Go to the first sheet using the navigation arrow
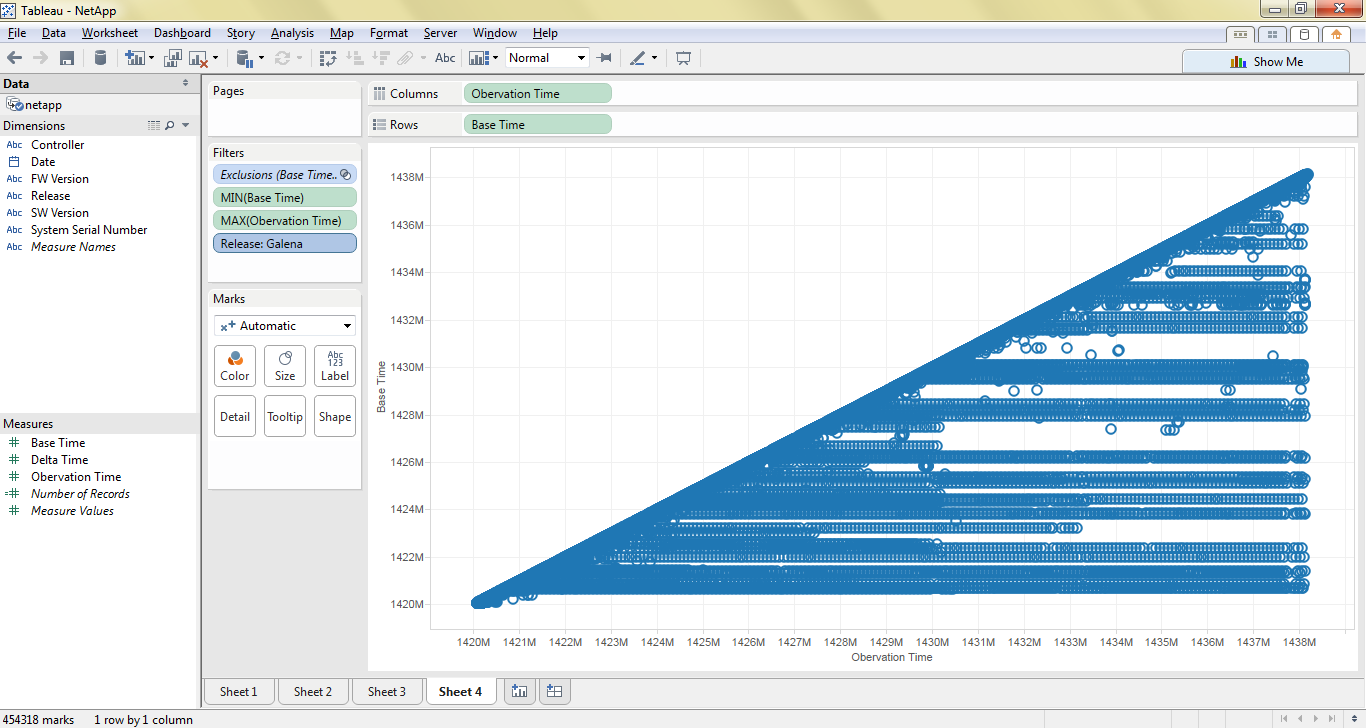 pos(1285,719)
